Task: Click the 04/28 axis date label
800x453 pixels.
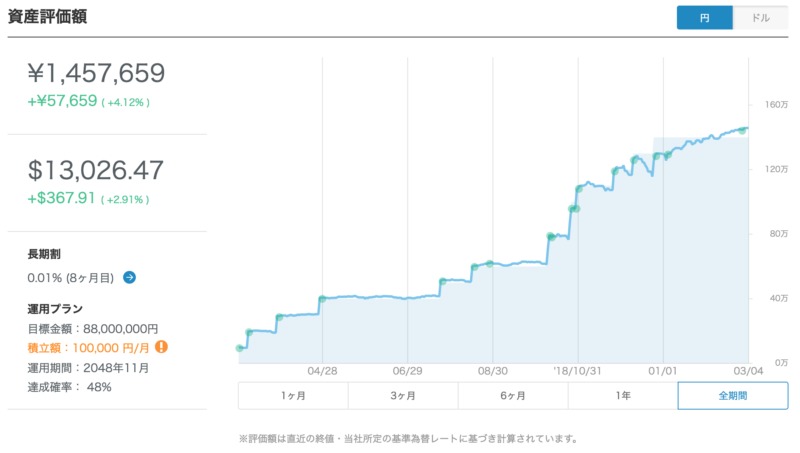Action: click(x=322, y=371)
